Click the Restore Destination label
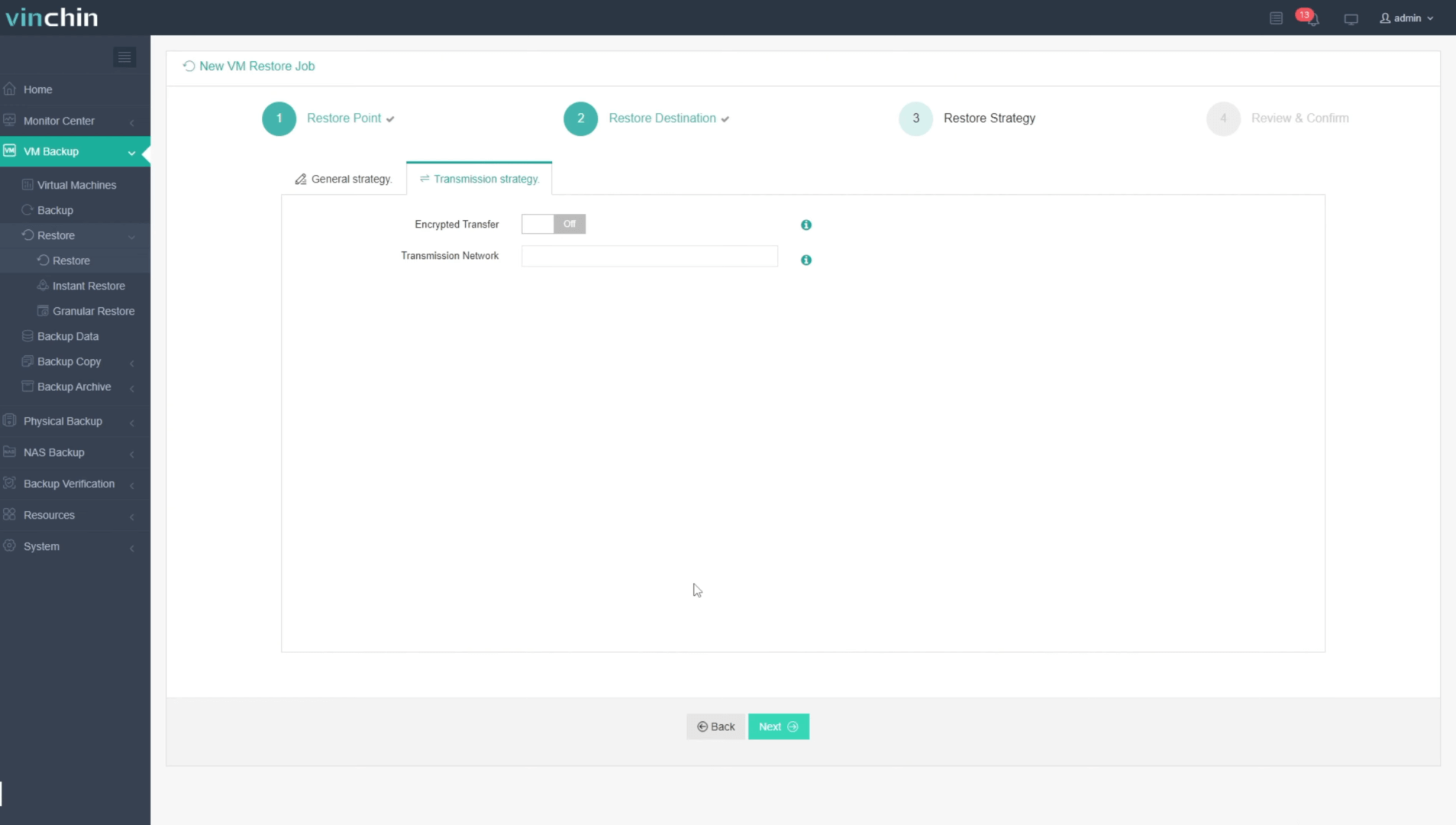The height and width of the screenshot is (825, 1456). tap(662, 118)
